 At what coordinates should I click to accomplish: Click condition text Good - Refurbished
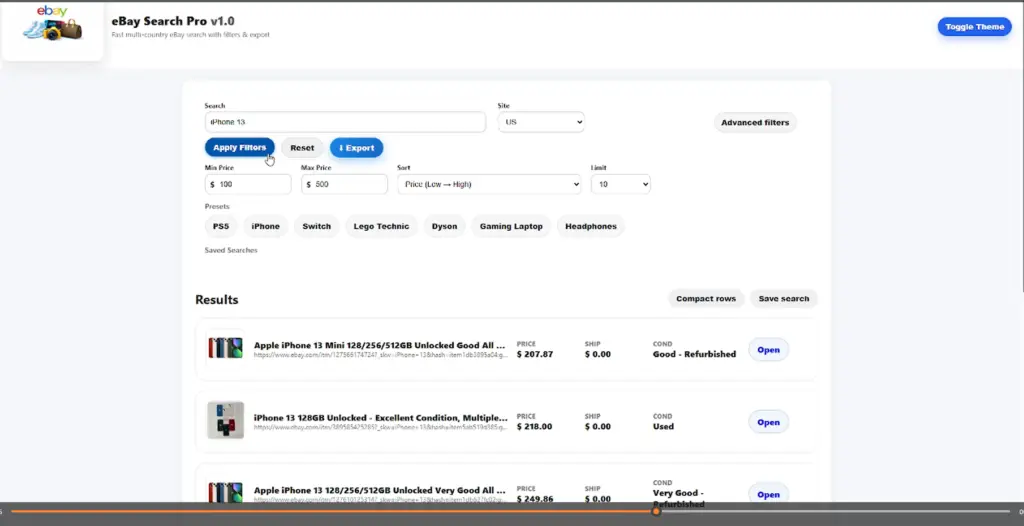pyautogui.click(x=694, y=354)
